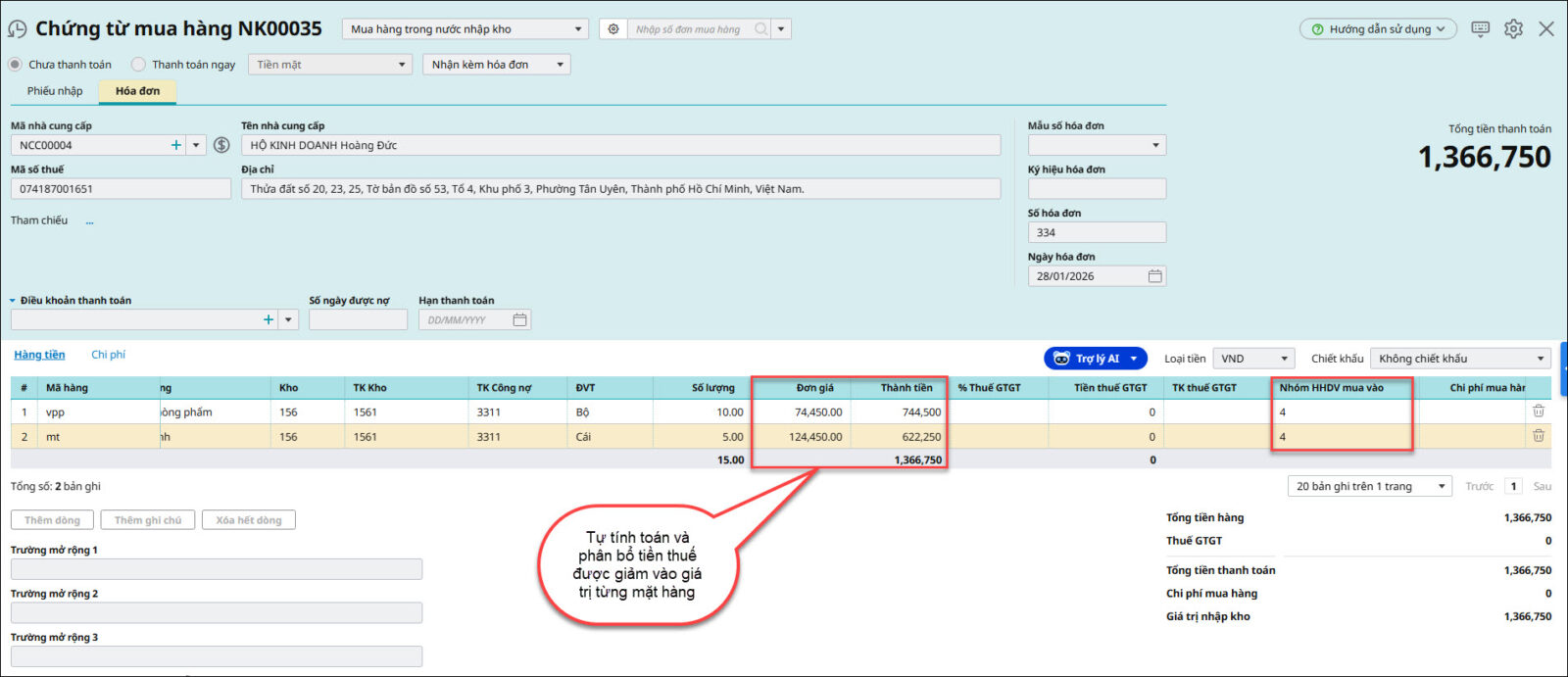This screenshot has width=1568, height=677.
Task: Switch to the Chi phí tab
Action: click(x=108, y=355)
